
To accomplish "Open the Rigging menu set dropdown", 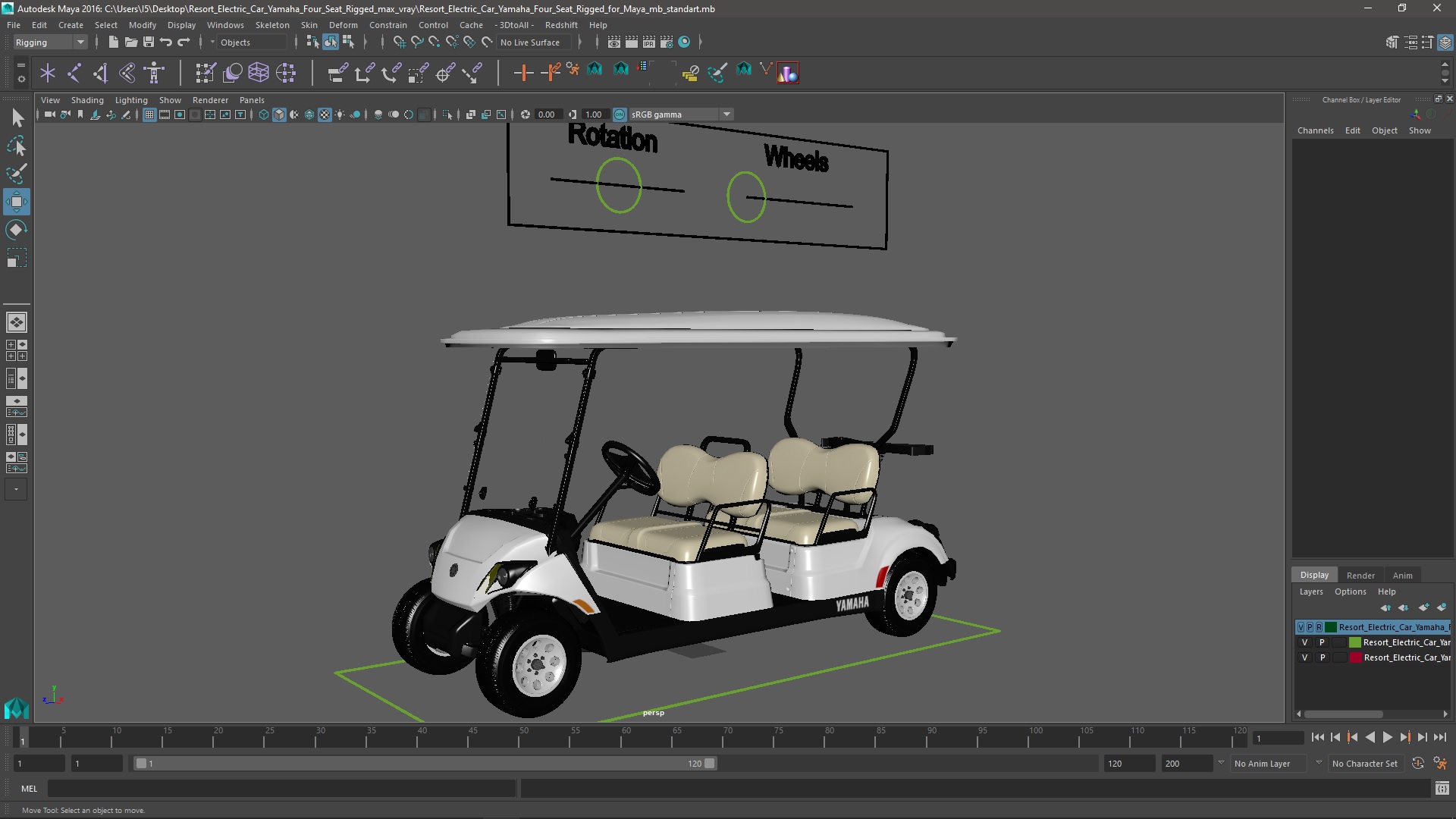I will point(50,42).
